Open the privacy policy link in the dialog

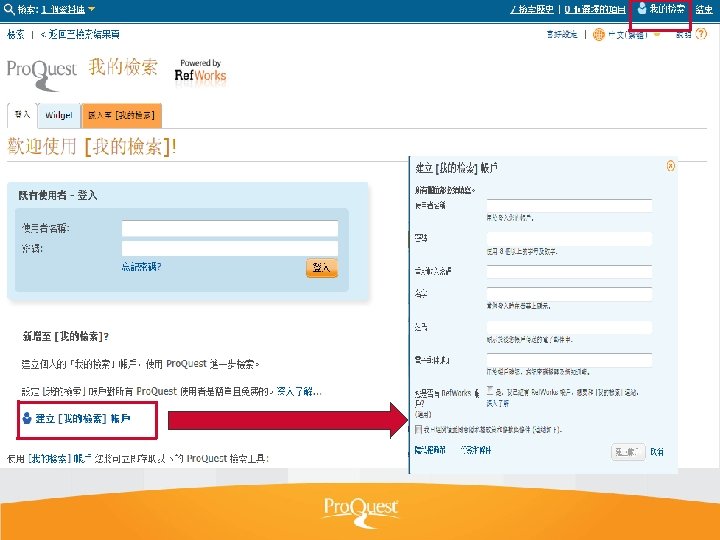click(x=430, y=450)
